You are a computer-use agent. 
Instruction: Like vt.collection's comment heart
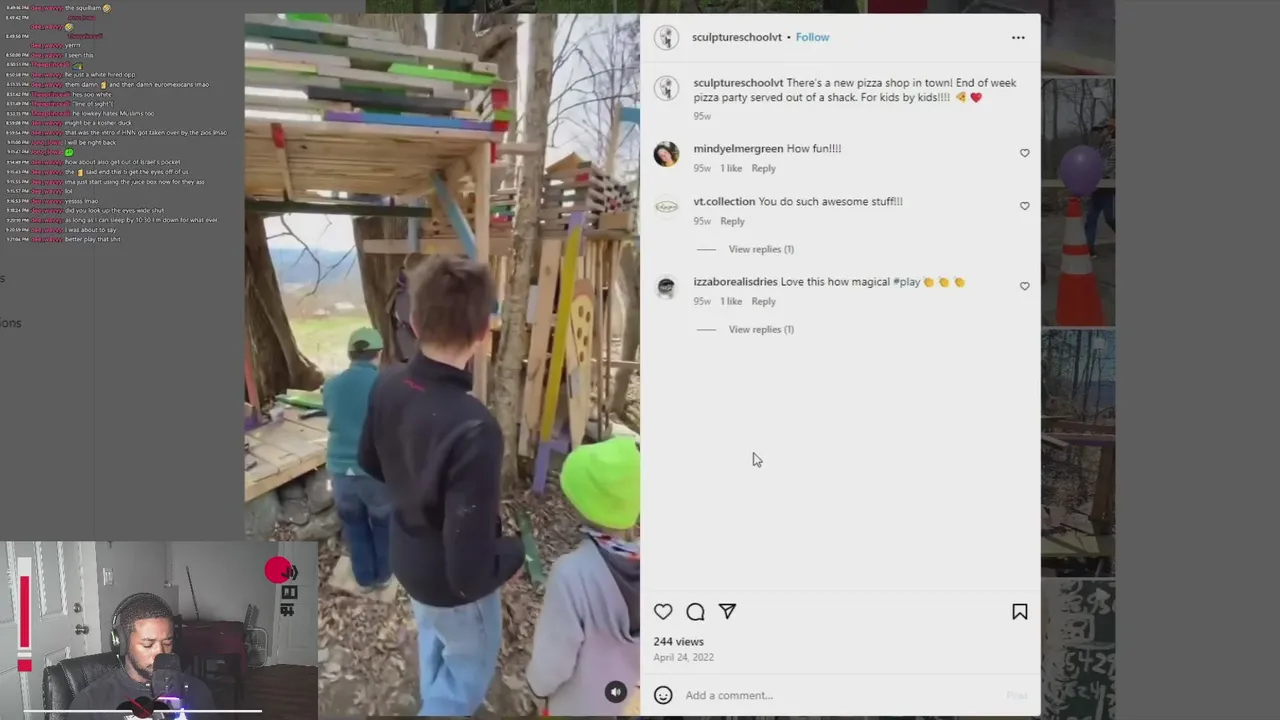pyautogui.click(x=1024, y=206)
